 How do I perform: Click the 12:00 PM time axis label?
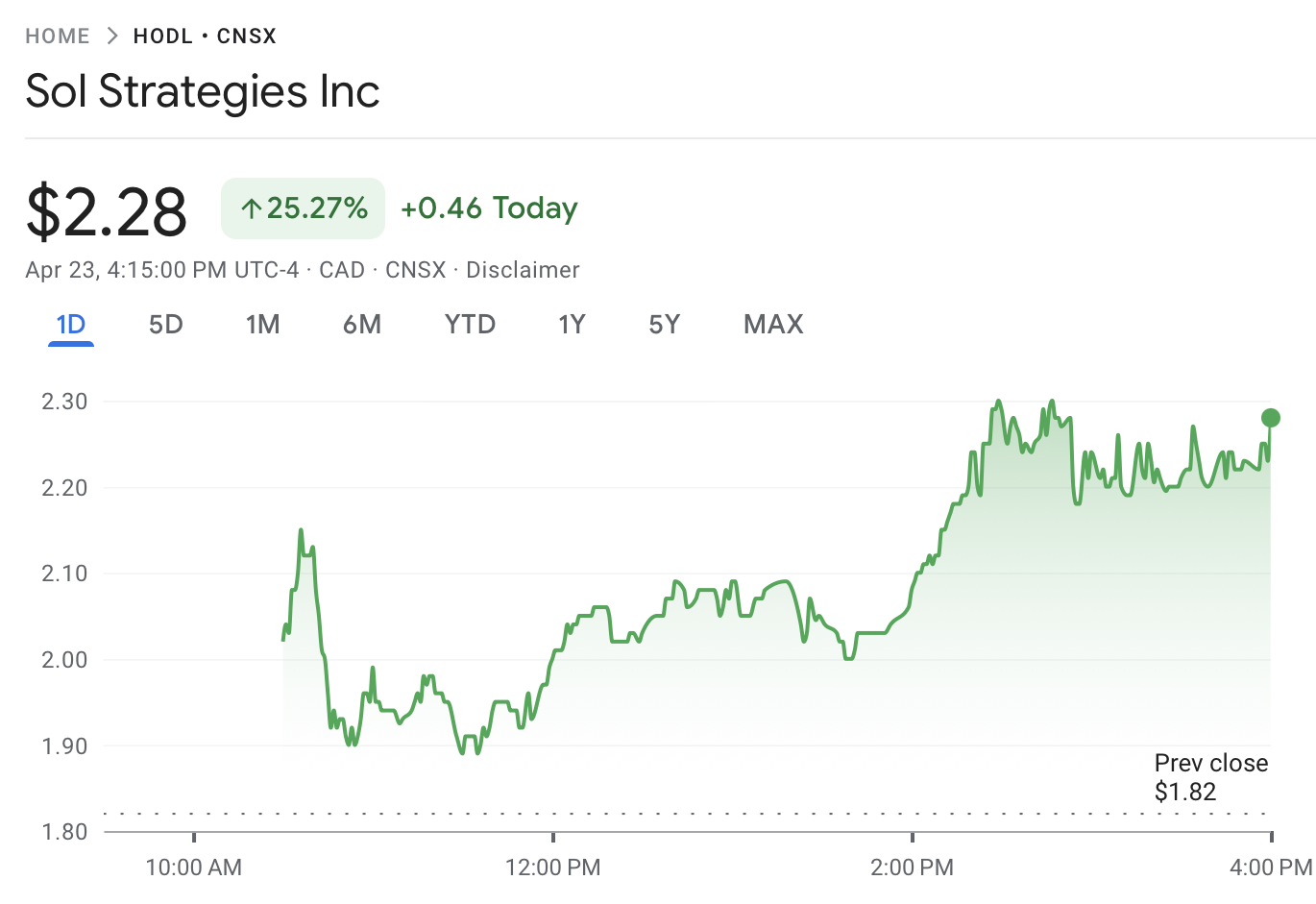pos(553,867)
